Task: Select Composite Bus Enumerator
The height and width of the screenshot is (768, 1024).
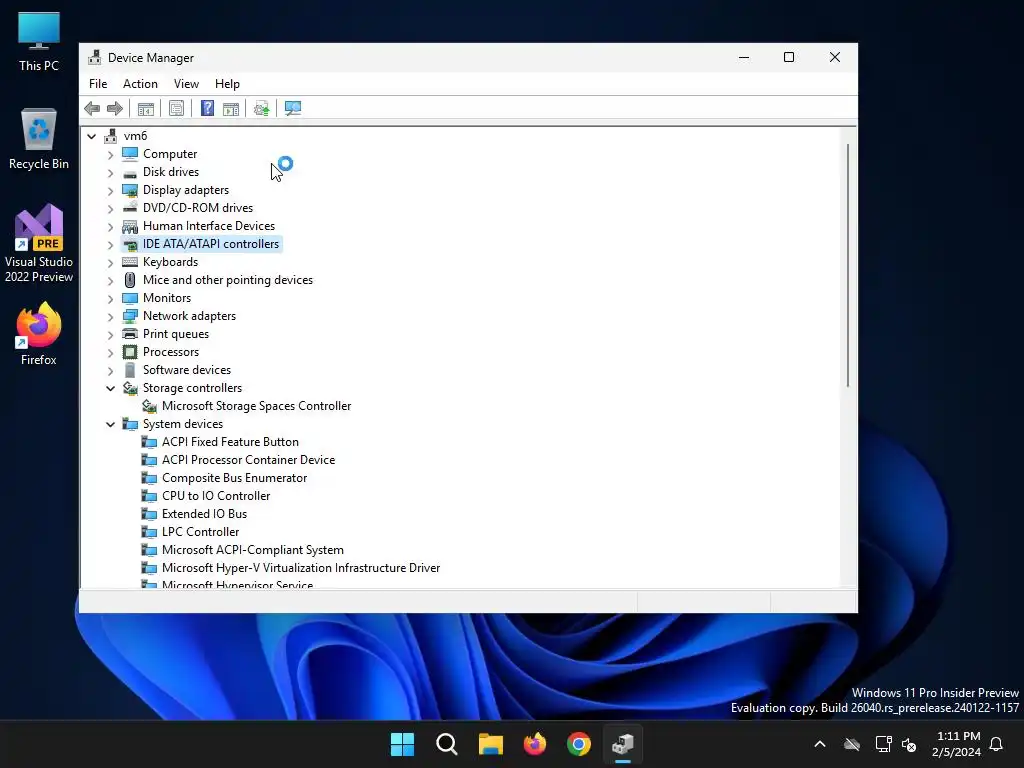Action: (234, 478)
